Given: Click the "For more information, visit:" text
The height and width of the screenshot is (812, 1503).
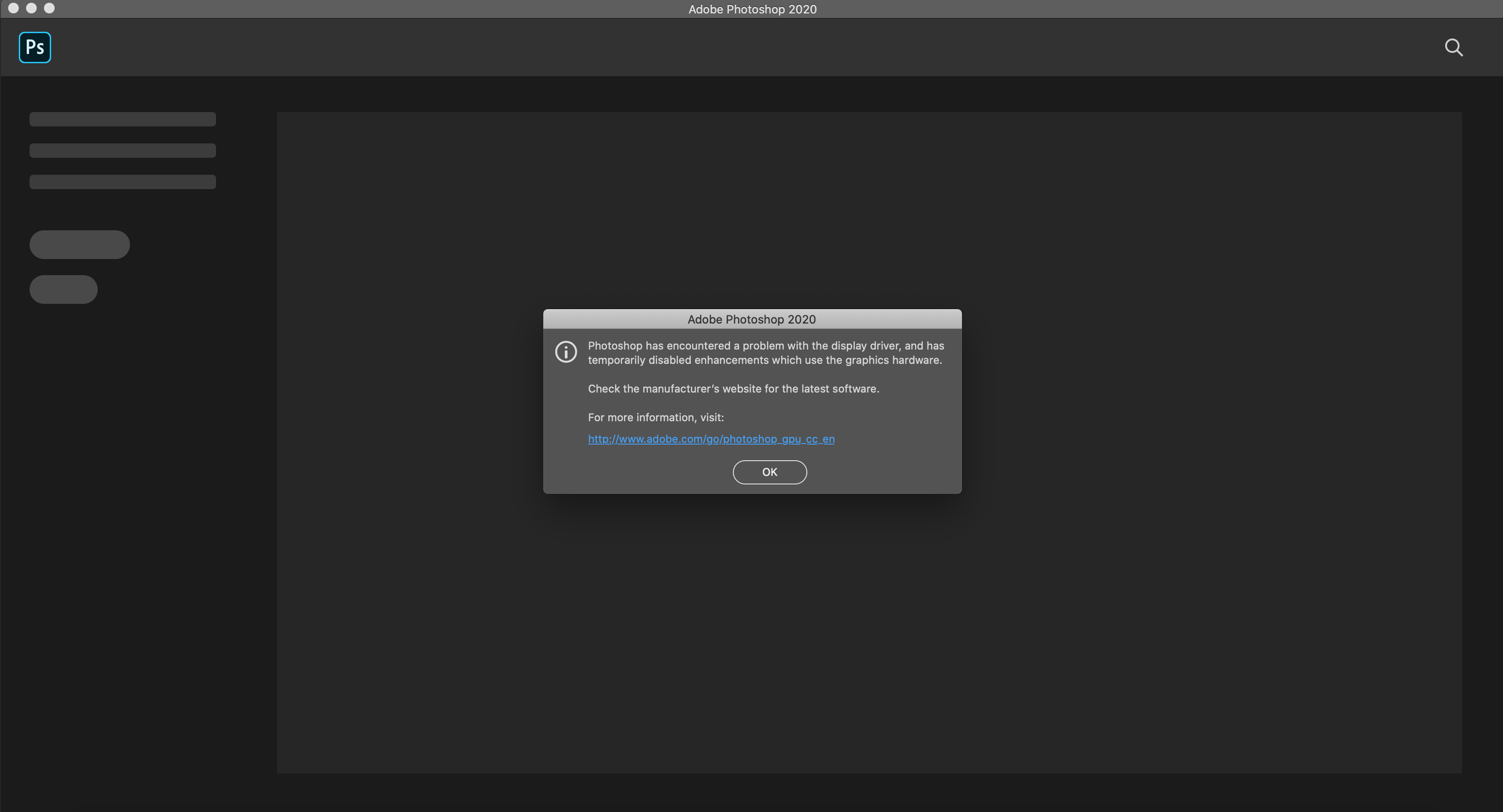Looking at the screenshot, I should 656,417.
